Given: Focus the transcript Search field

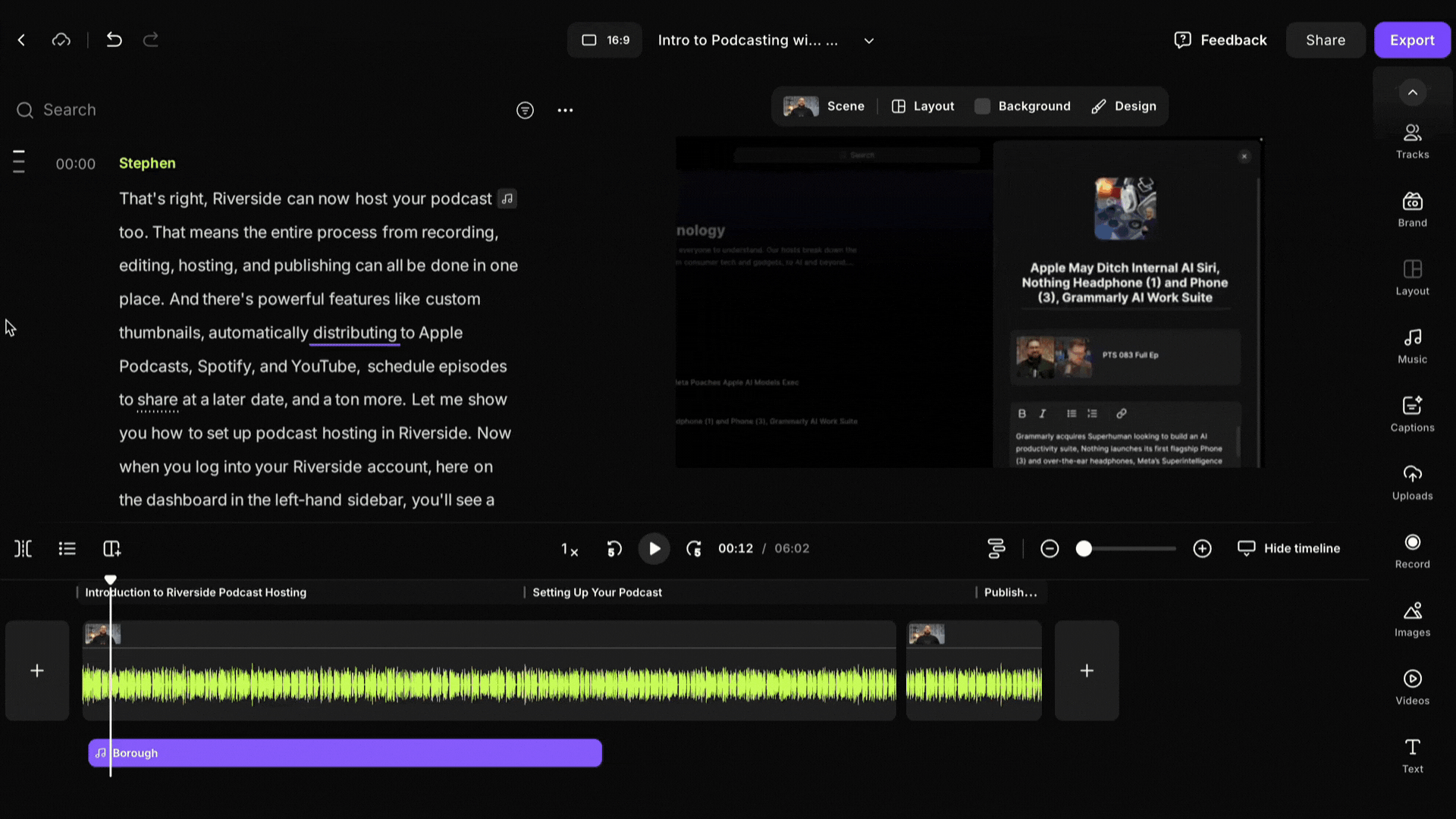Looking at the screenshot, I should click(x=258, y=110).
